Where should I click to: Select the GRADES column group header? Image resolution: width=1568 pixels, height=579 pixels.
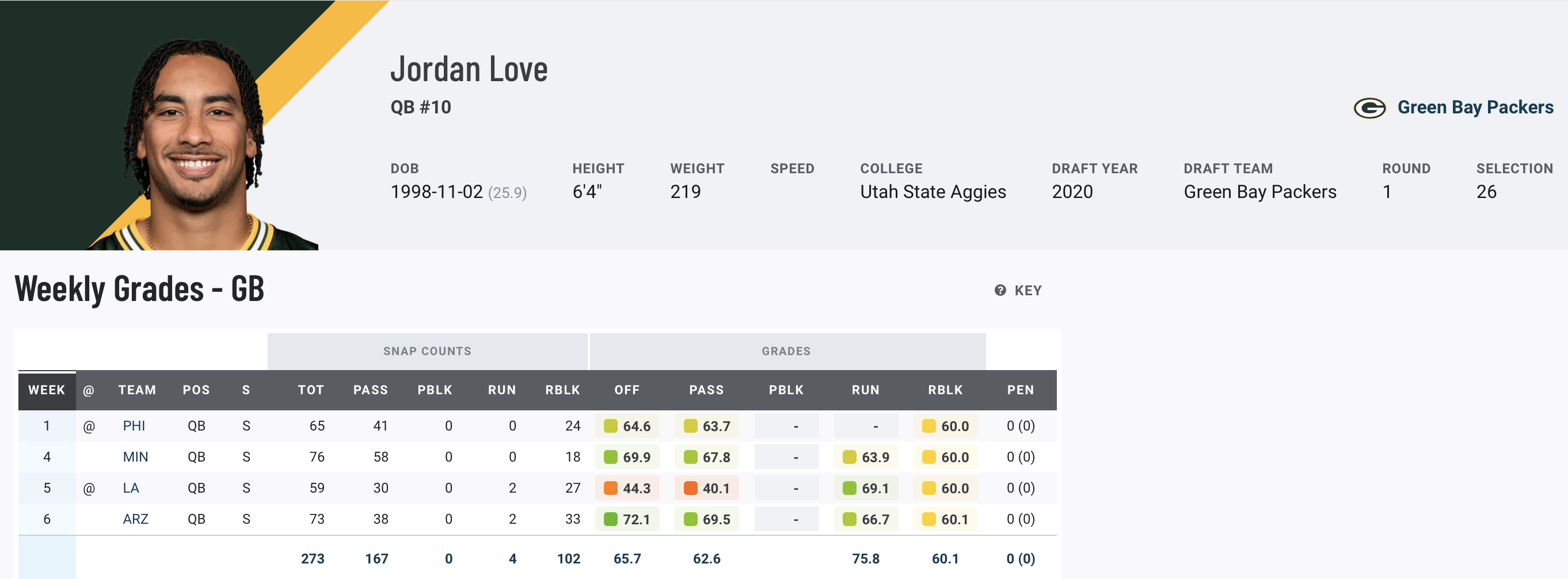click(x=786, y=351)
